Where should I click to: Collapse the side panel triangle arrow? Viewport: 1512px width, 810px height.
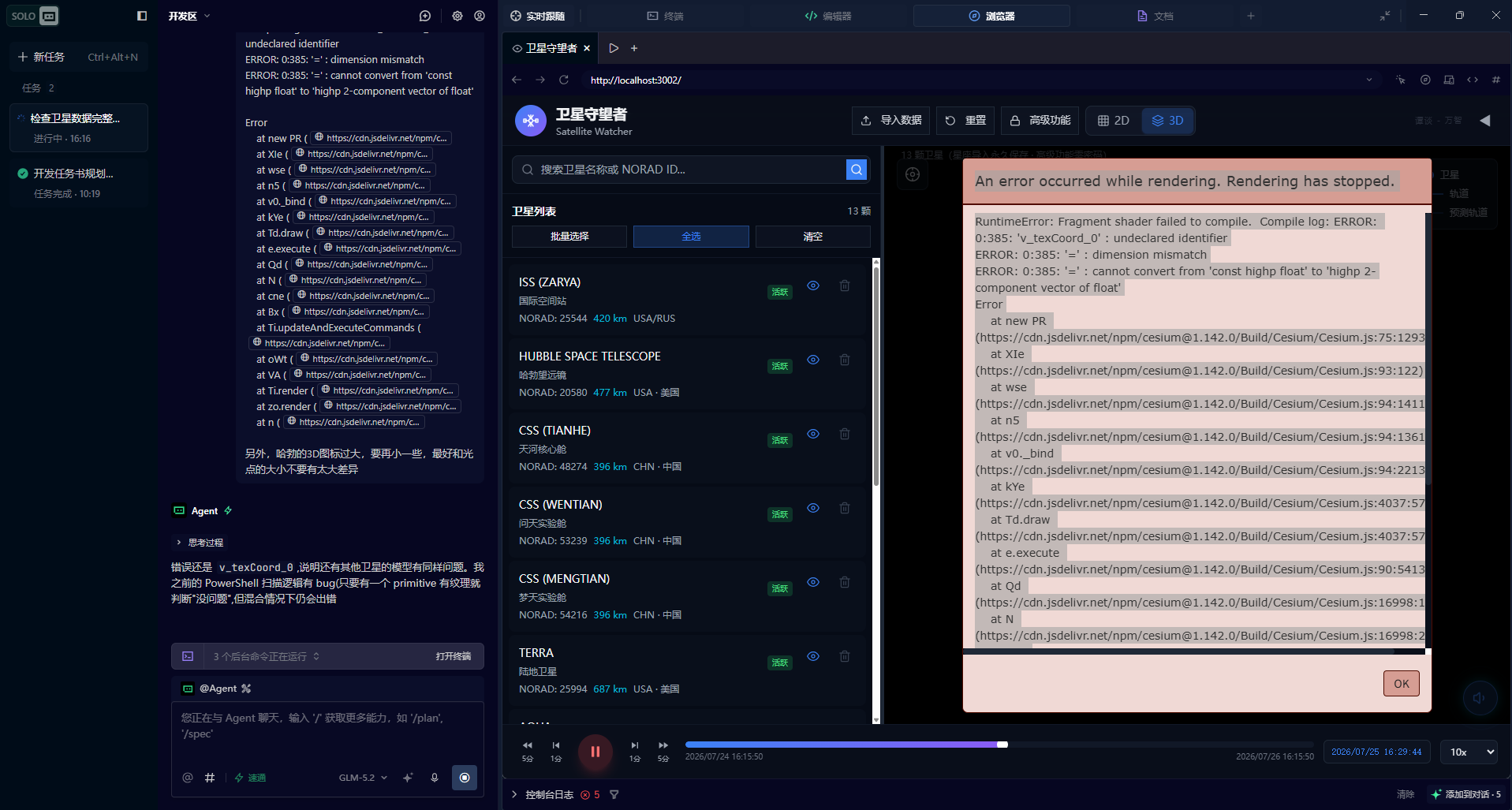1485,121
